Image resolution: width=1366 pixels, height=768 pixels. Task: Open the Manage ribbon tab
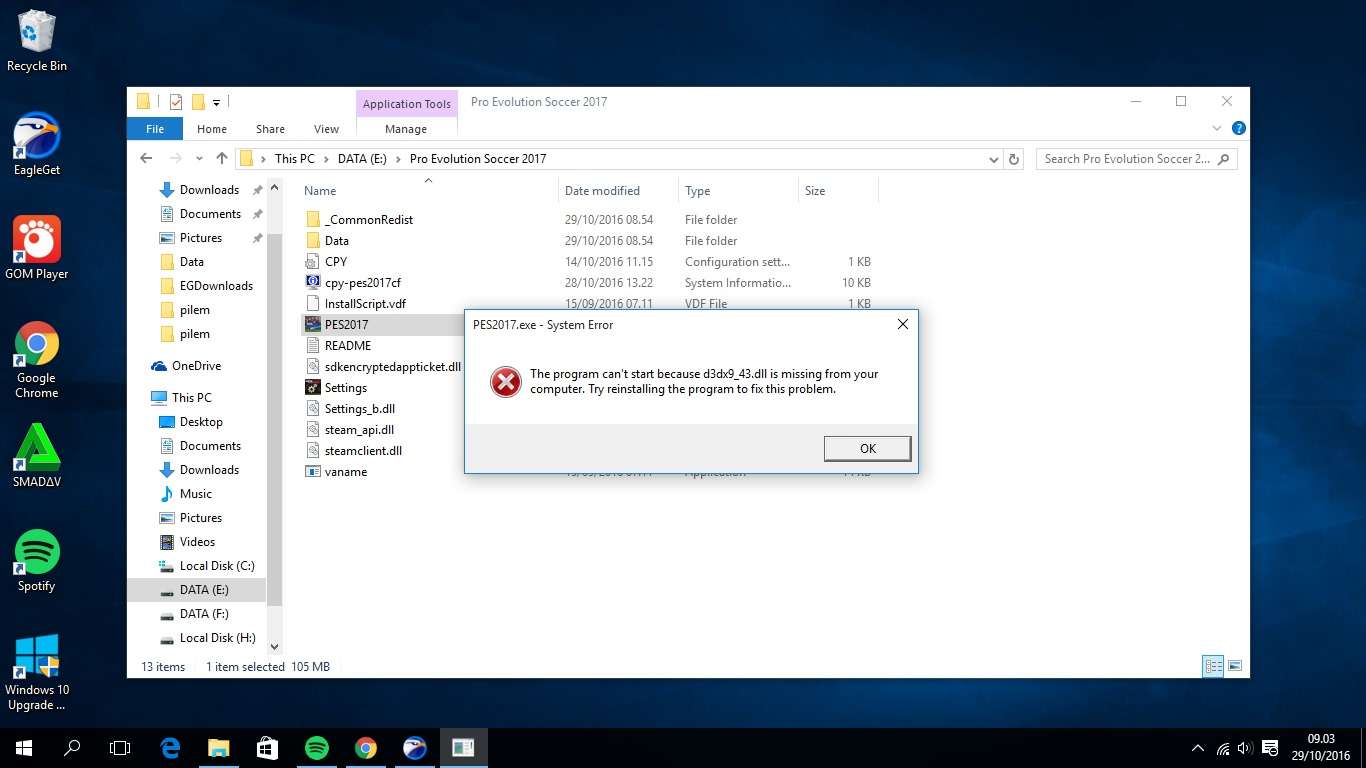406,129
